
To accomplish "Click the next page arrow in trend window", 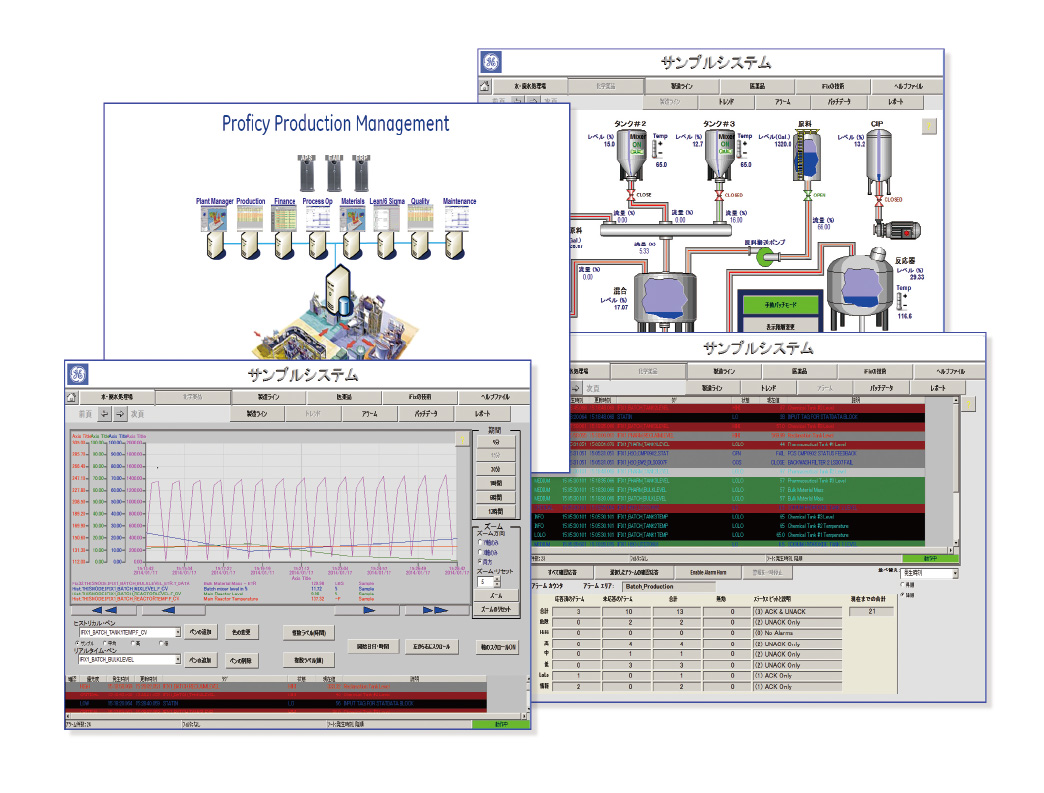I will tap(120, 413).
